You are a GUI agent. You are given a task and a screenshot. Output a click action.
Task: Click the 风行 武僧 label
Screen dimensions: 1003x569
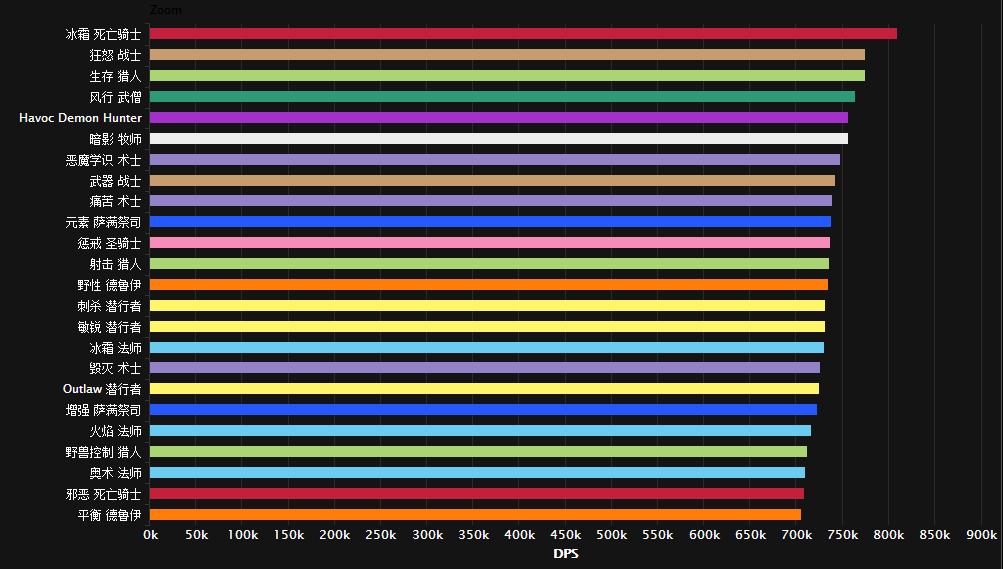[x=115, y=97]
